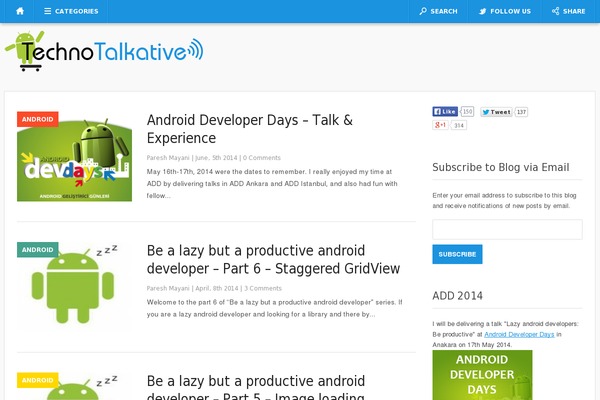This screenshot has width=600, height=400.
Task: Click the 3 Comments link
Action: click(x=263, y=288)
